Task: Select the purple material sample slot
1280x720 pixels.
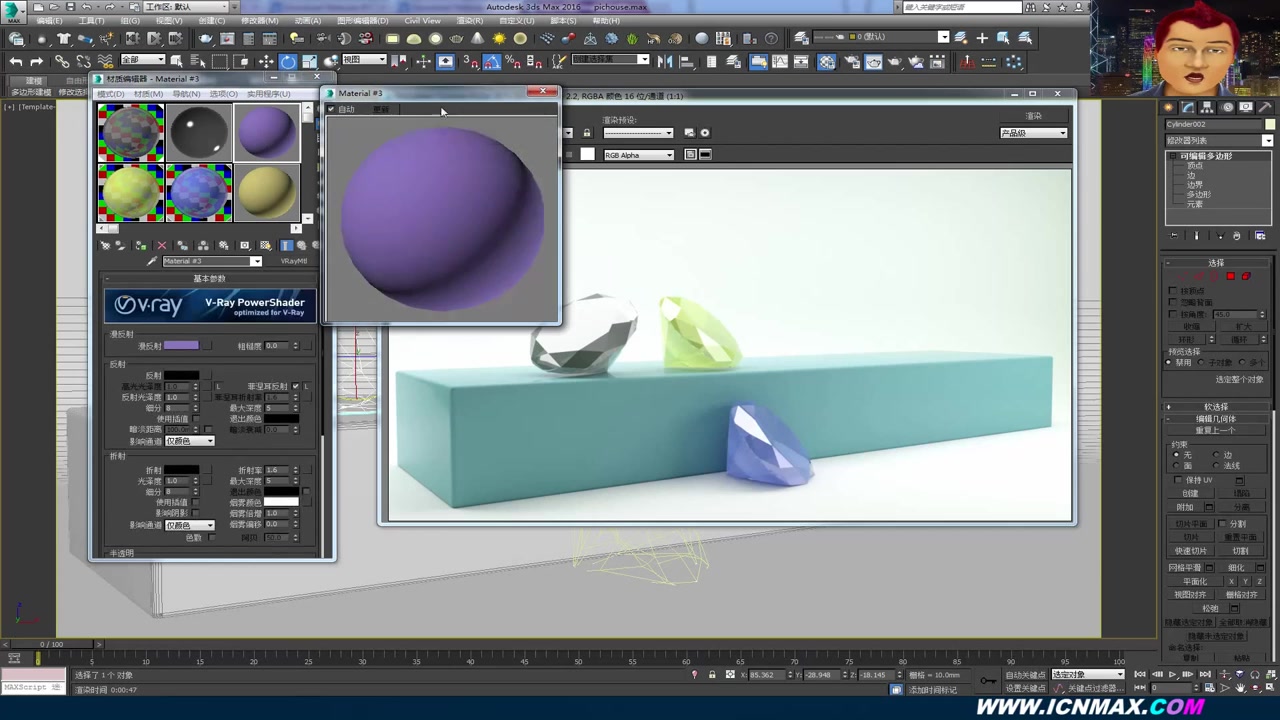Action: tap(267, 133)
